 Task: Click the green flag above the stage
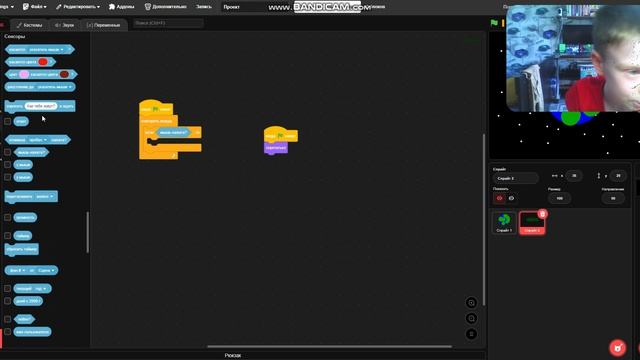[494, 23]
